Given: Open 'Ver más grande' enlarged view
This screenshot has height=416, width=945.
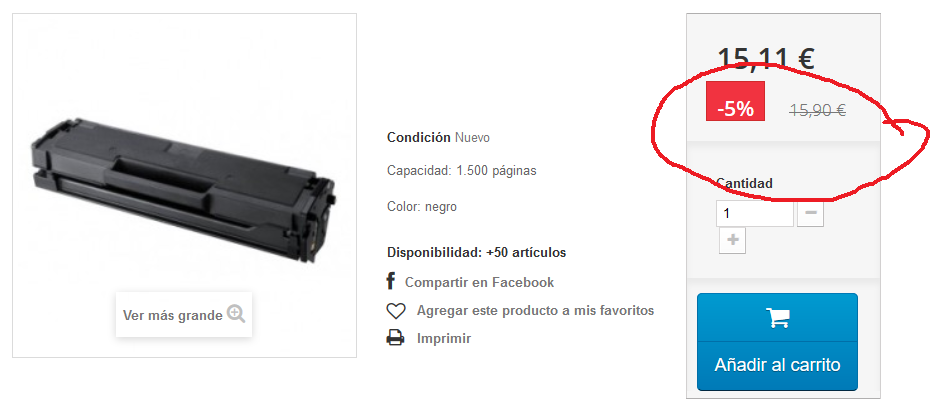Looking at the screenshot, I should click(184, 315).
